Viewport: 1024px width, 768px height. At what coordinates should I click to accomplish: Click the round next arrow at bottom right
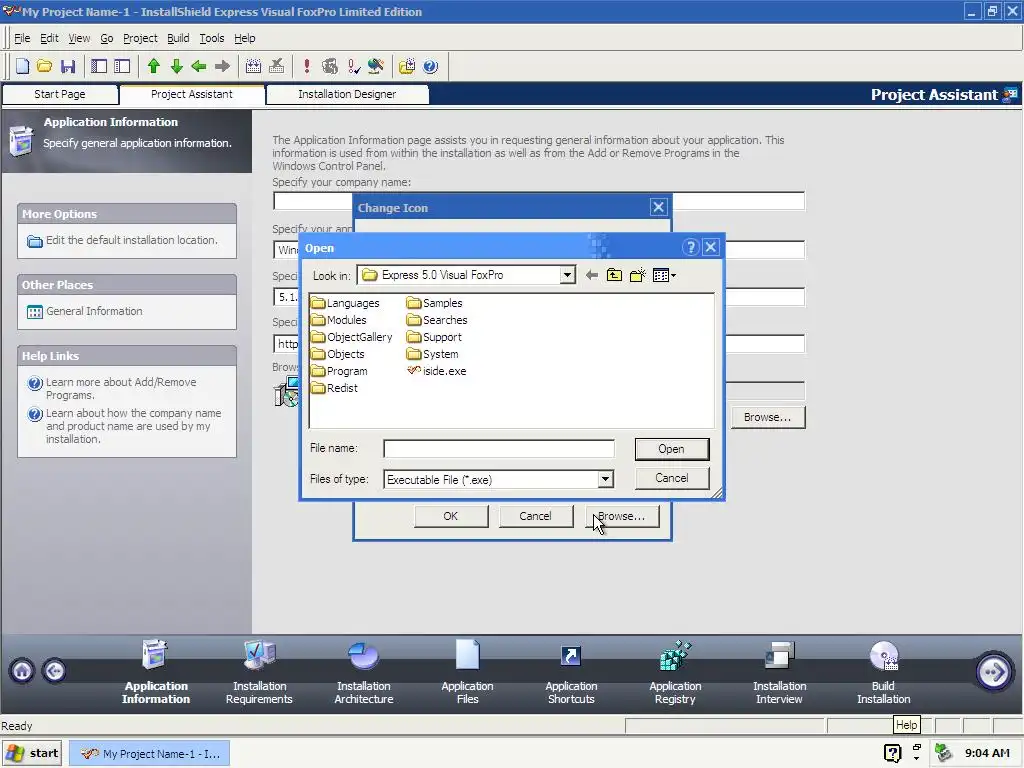point(993,671)
